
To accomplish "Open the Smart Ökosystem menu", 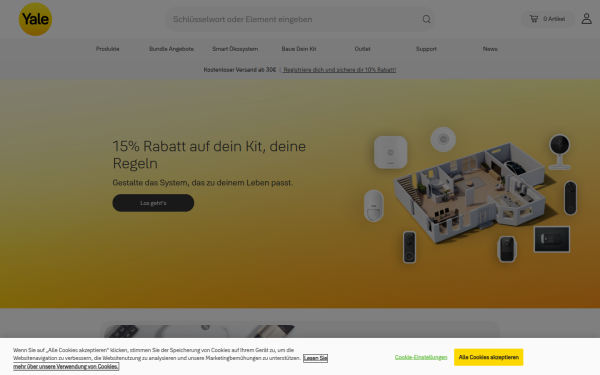I will [x=235, y=49].
